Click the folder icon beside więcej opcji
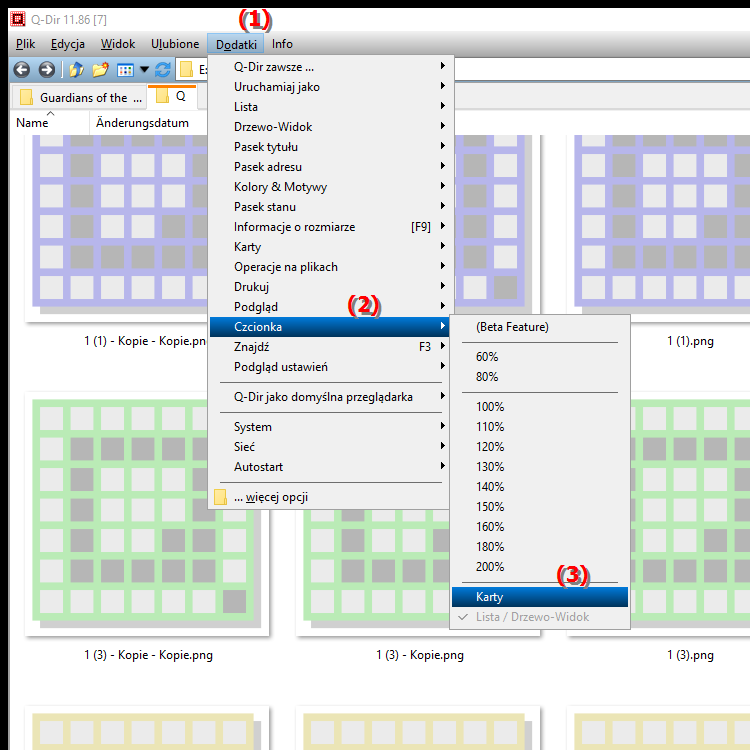This screenshot has width=750, height=750. [x=221, y=497]
